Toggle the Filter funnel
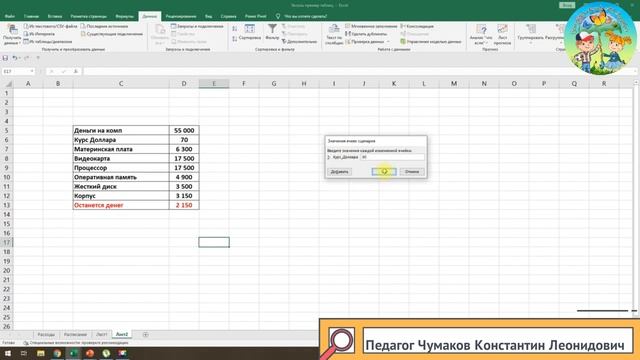 pyautogui.click(x=272, y=32)
